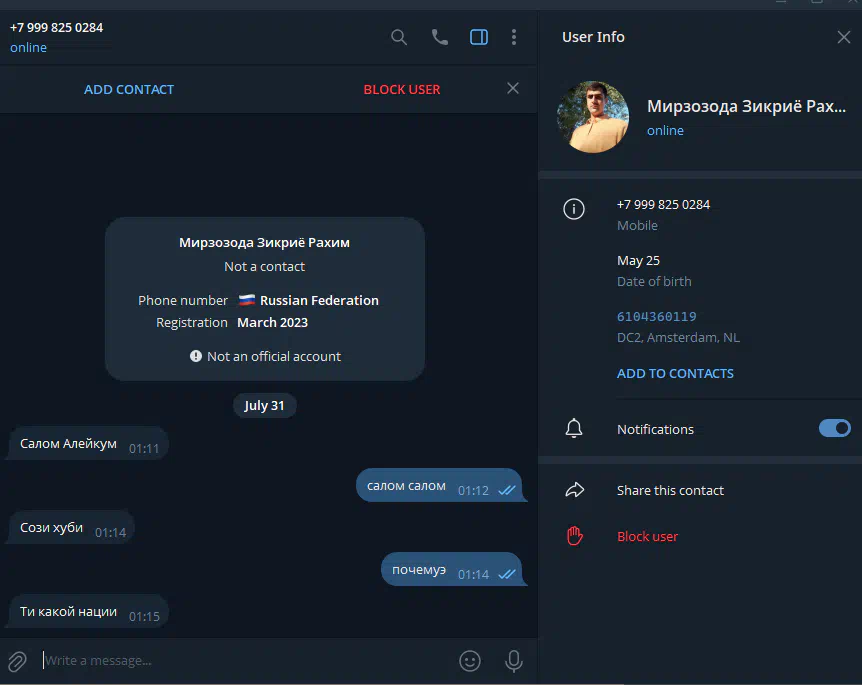This screenshot has width=862, height=685.
Task: Focus the Write a message field
Action: coord(245,661)
